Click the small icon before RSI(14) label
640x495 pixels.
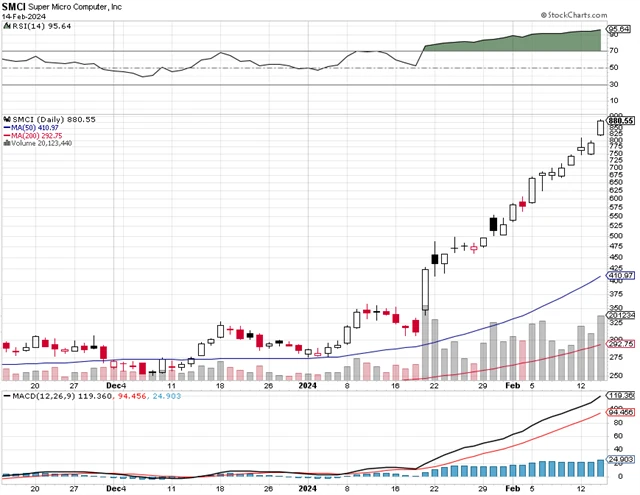pyautogui.click(x=7, y=26)
